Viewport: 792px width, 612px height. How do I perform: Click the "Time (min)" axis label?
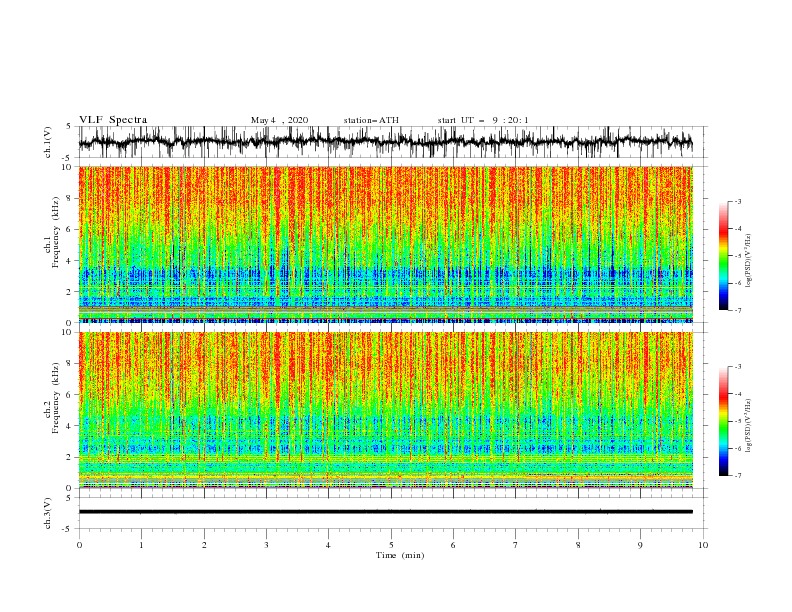tap(400, 555)
